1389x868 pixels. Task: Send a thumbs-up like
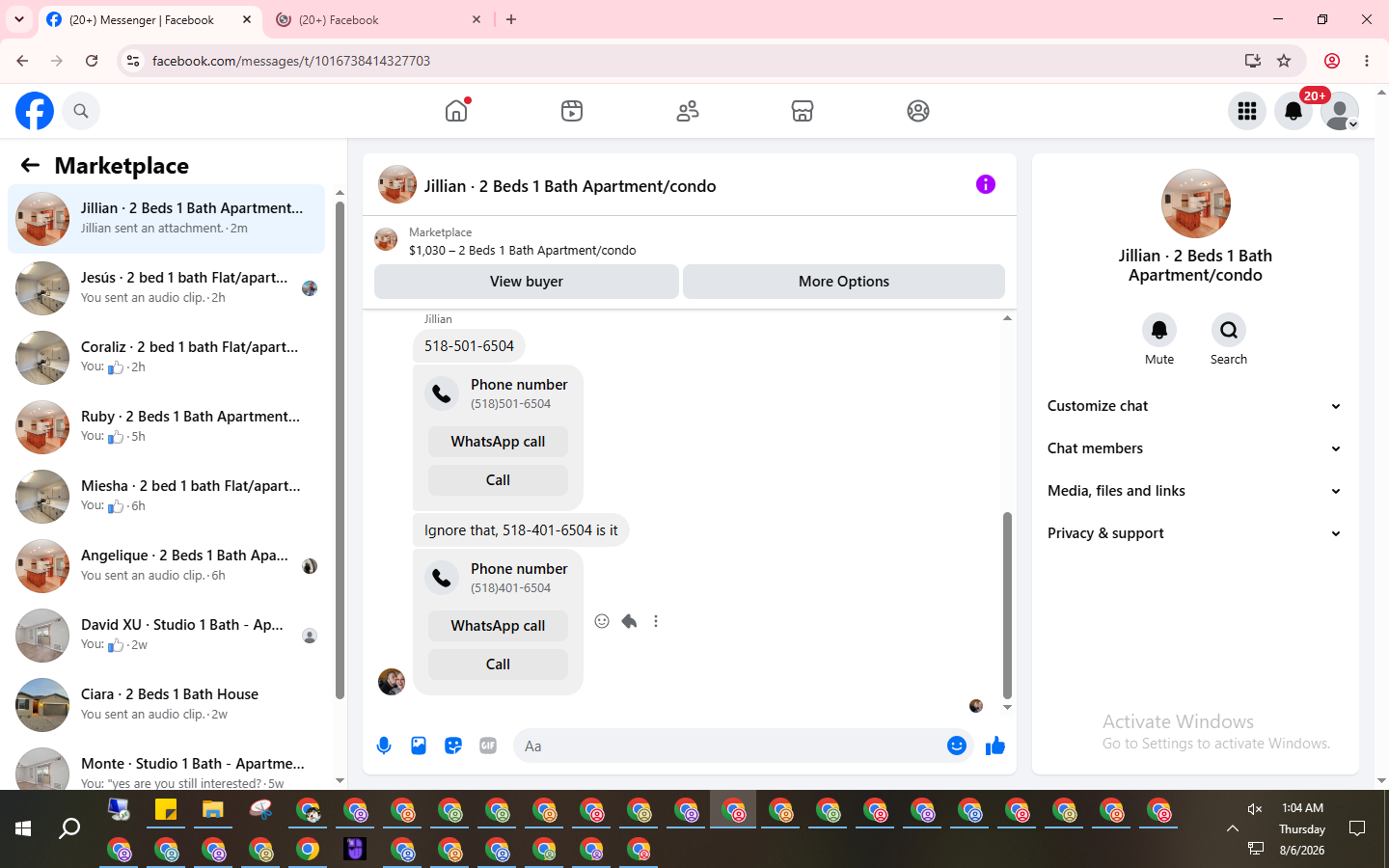point(995,746)
